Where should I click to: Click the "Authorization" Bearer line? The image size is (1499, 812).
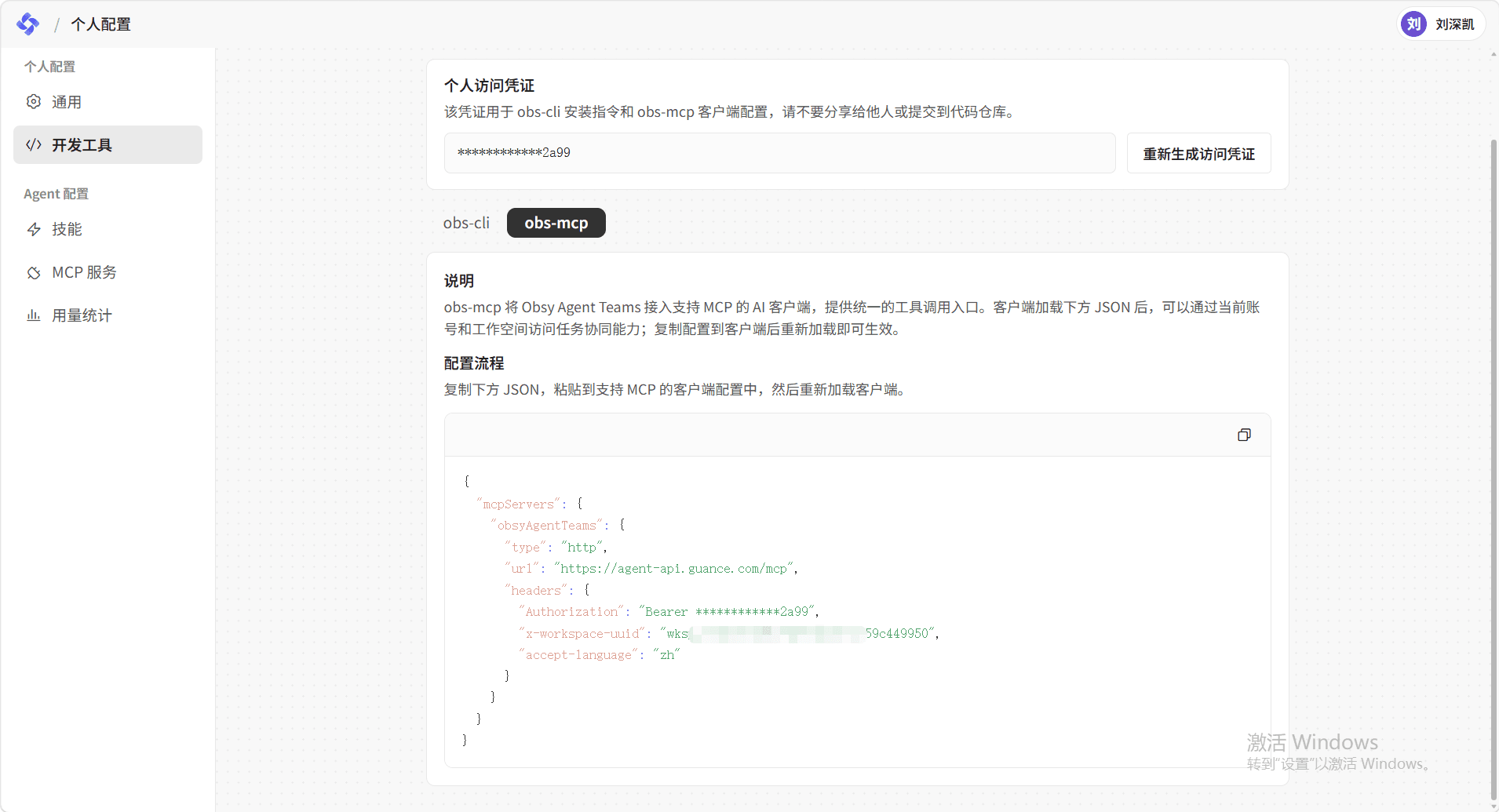click(669, 611)
